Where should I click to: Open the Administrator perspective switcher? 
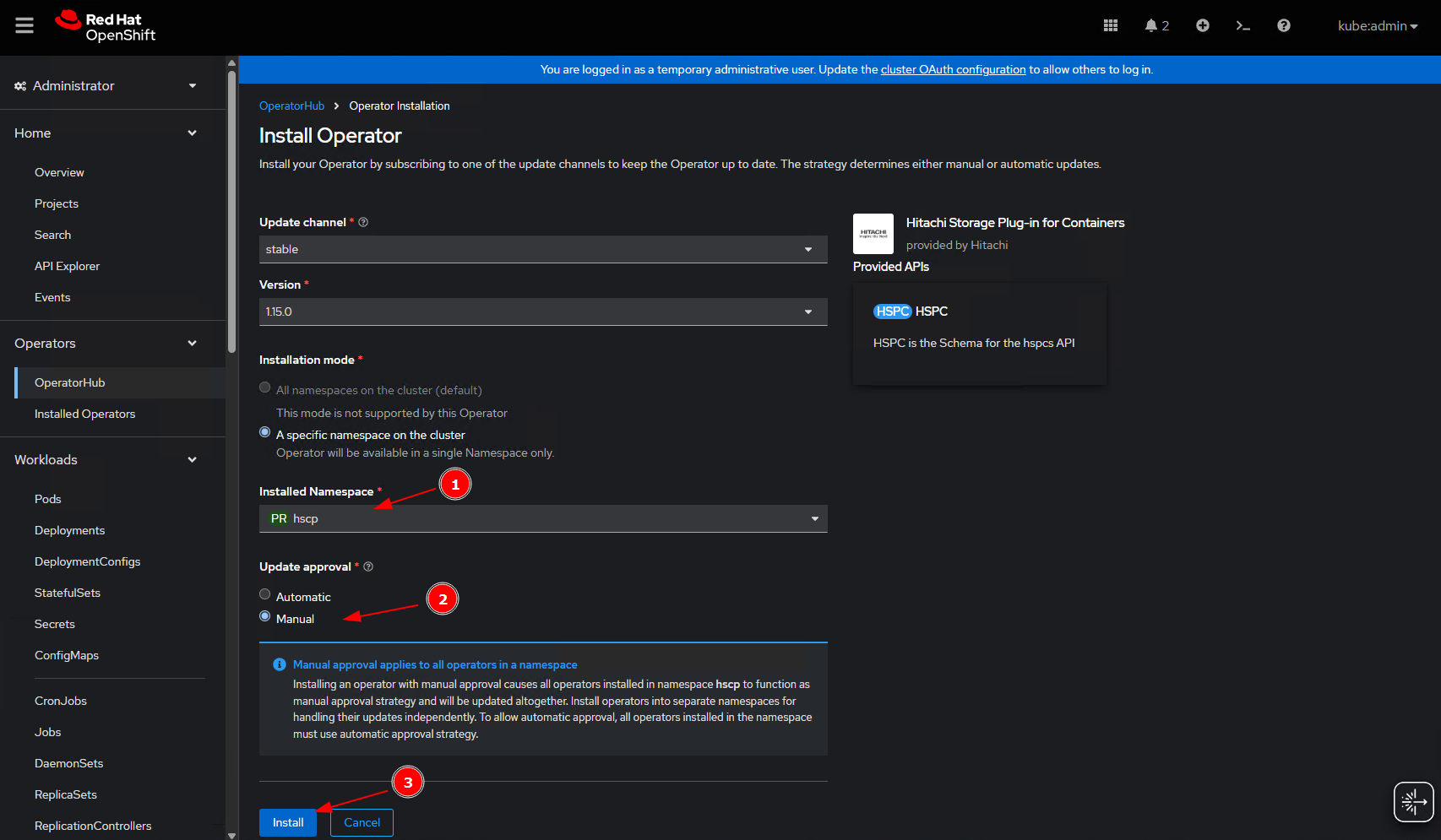point(106,86)
